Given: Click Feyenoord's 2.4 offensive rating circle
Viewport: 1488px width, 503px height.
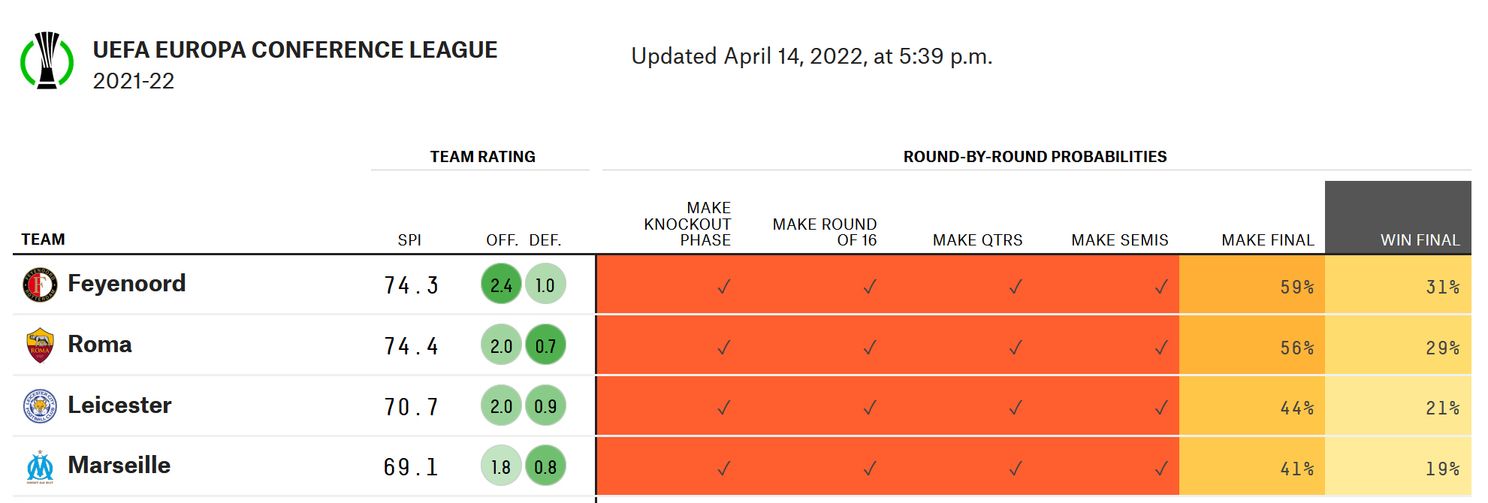Looking at the screenshot, I should pyautogui.click(x=502, y=285).
